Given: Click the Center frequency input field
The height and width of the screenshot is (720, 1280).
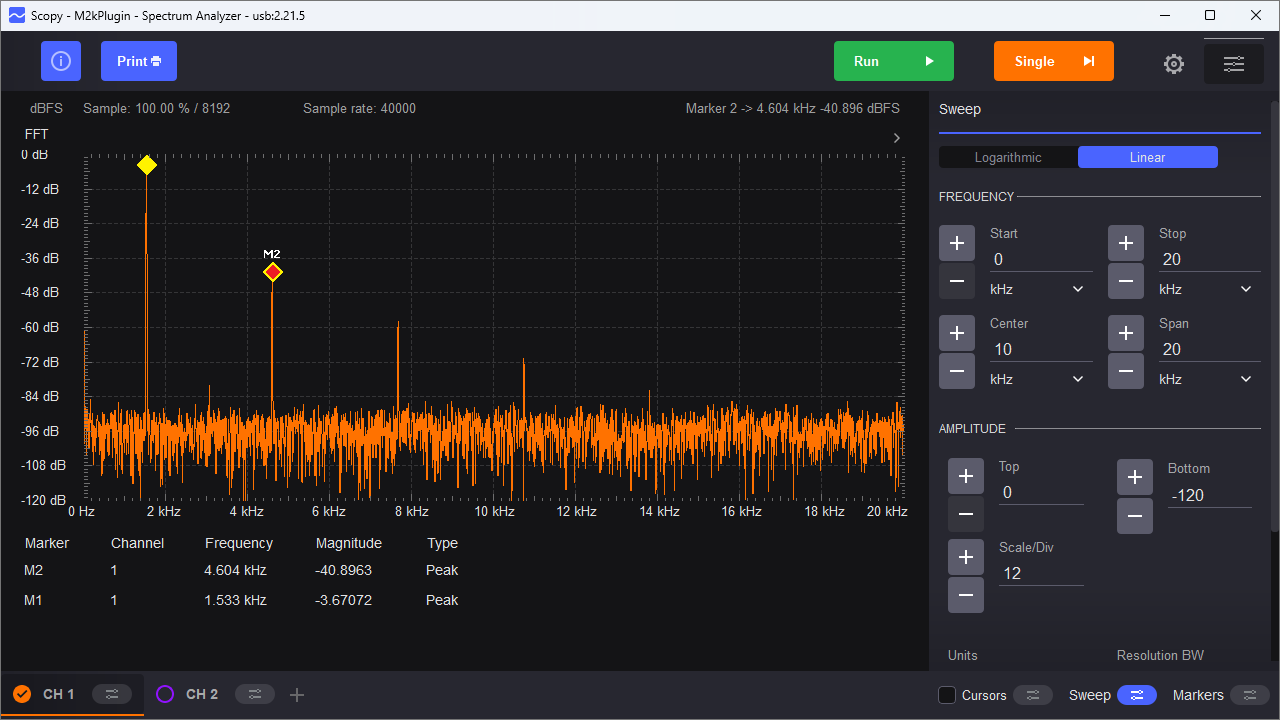Looking at the screenshot, I should tap(1040, 349).
